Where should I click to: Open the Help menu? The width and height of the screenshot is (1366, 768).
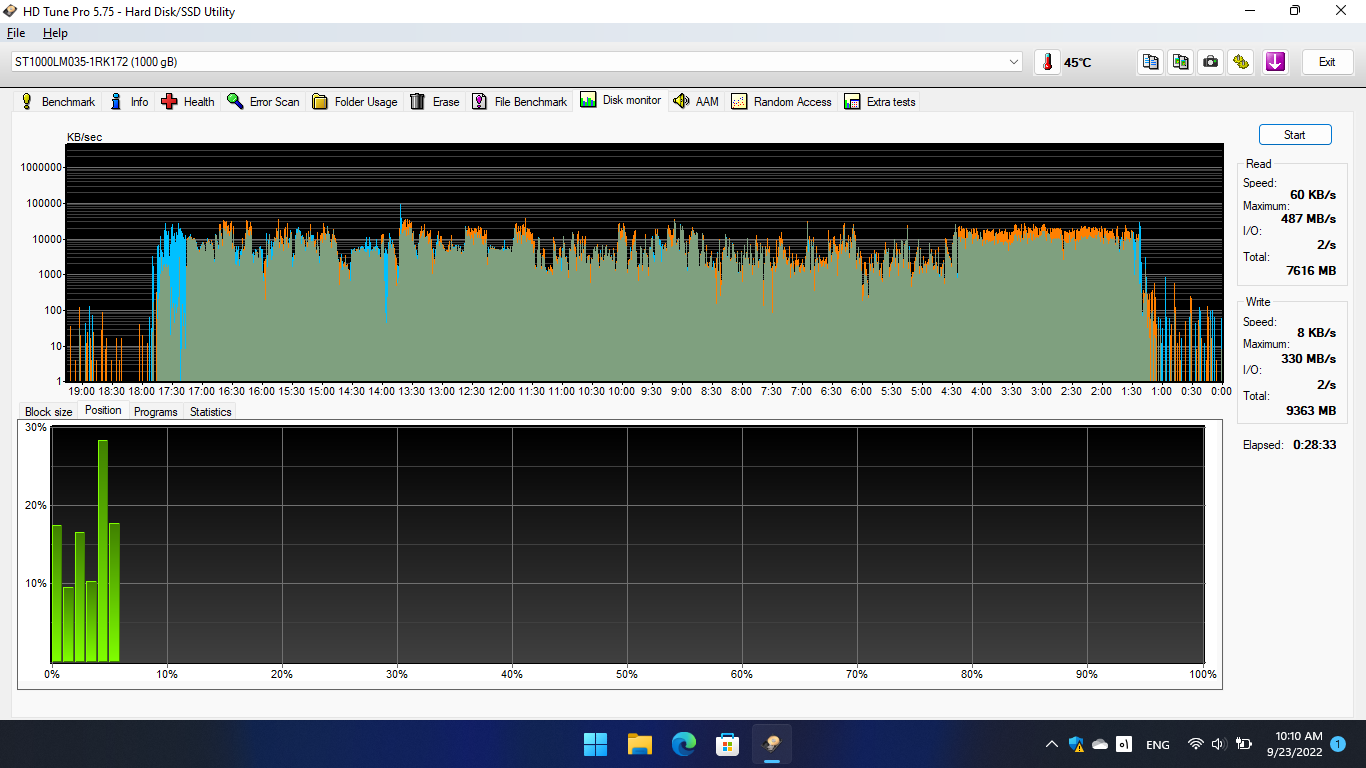pos(55,33)
